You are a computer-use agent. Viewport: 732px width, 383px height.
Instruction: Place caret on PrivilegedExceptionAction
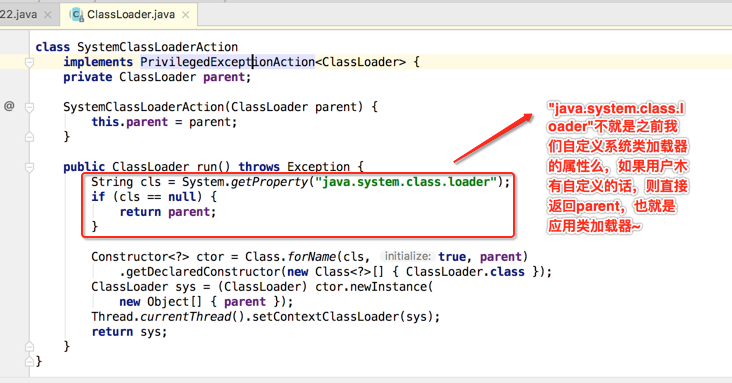[x=227, y=62]
